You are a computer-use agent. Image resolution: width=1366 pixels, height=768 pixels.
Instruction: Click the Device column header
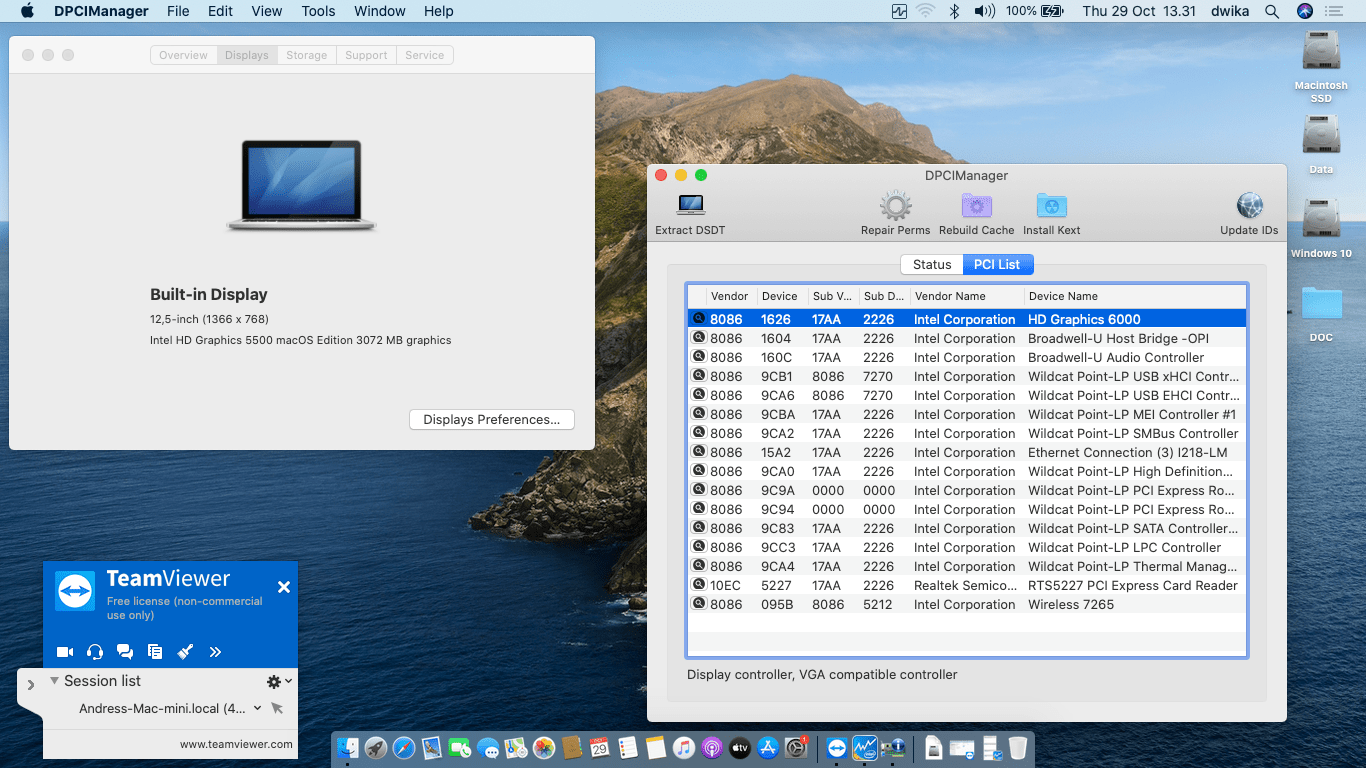[782, 296]
